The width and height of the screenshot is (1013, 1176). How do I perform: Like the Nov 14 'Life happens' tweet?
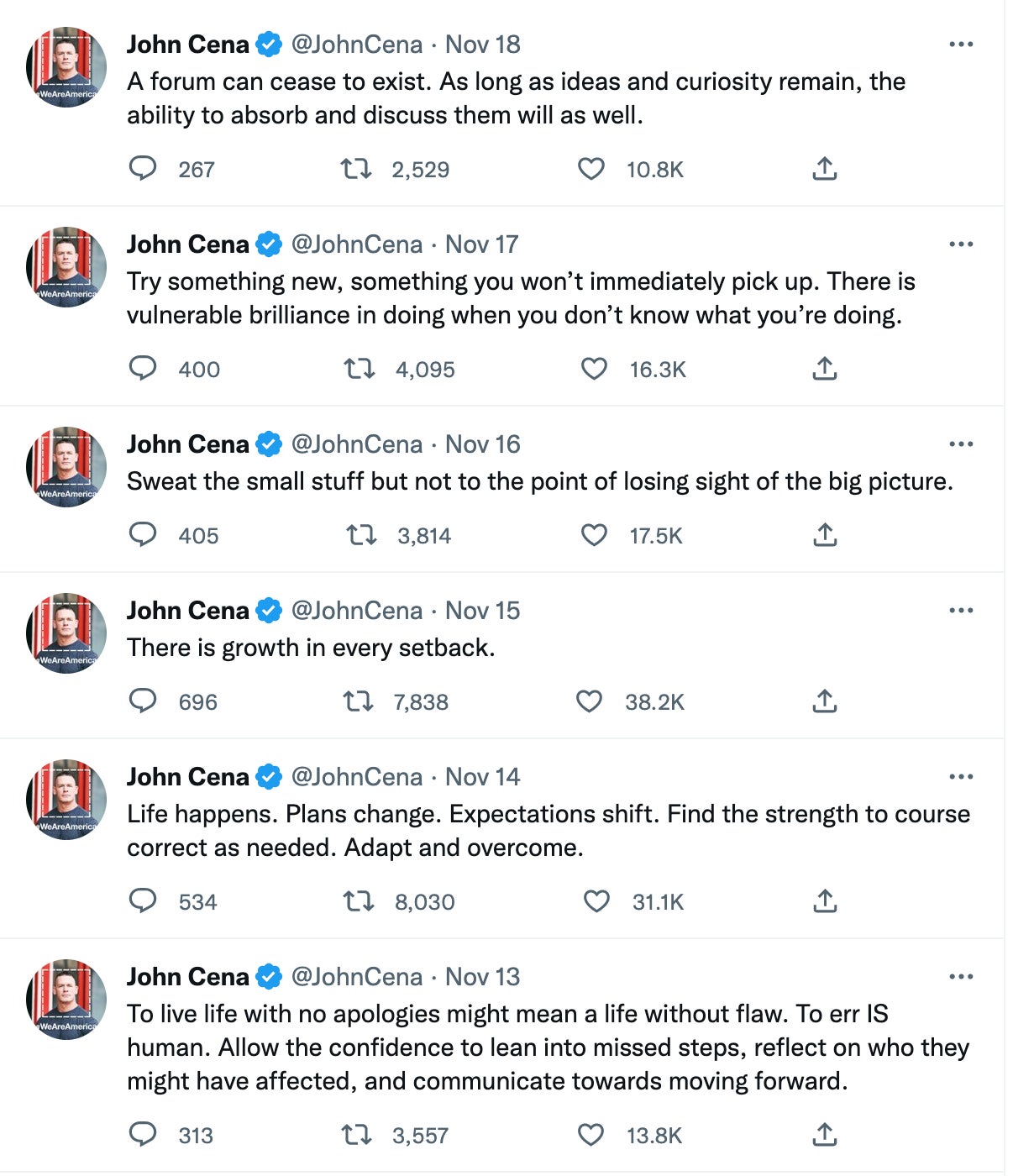coord(596,901)
